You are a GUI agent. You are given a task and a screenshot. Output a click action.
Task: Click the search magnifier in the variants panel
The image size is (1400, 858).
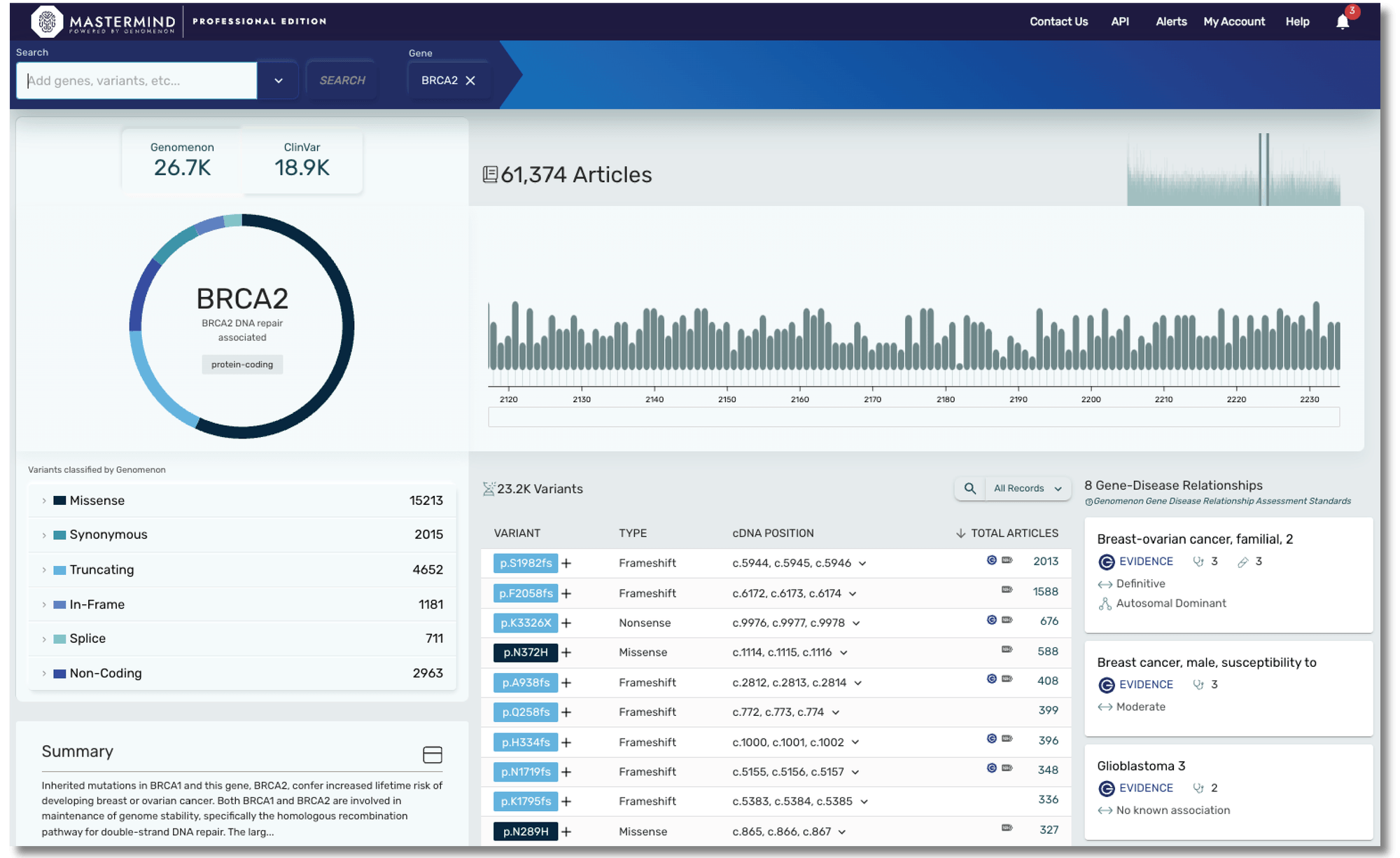pos(969,488)
